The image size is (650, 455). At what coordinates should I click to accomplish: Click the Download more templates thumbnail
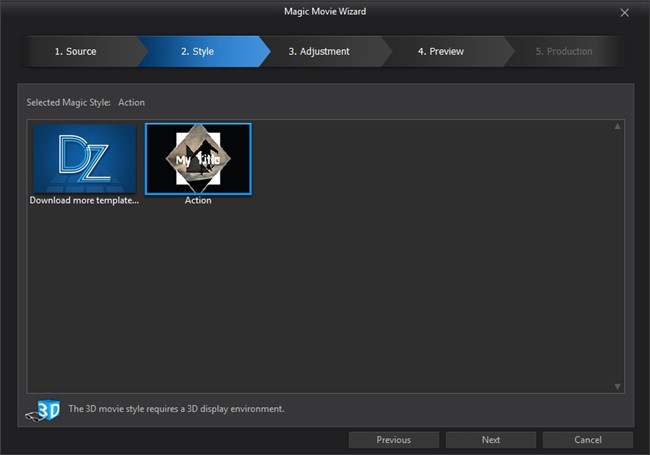(x=85, y=158)
